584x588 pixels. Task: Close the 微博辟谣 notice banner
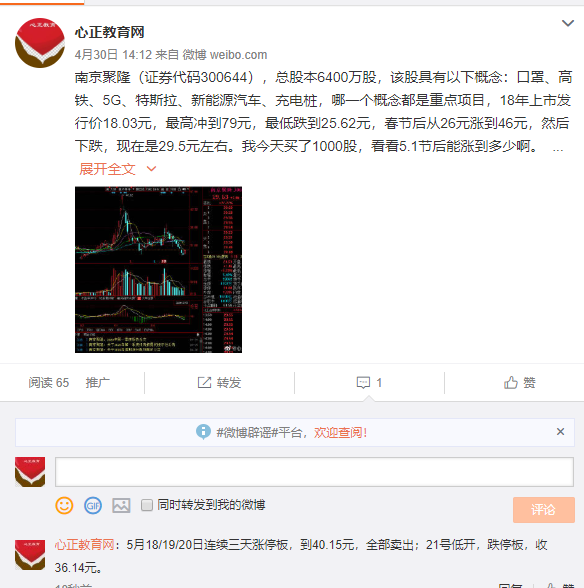[x=560, y=432]
